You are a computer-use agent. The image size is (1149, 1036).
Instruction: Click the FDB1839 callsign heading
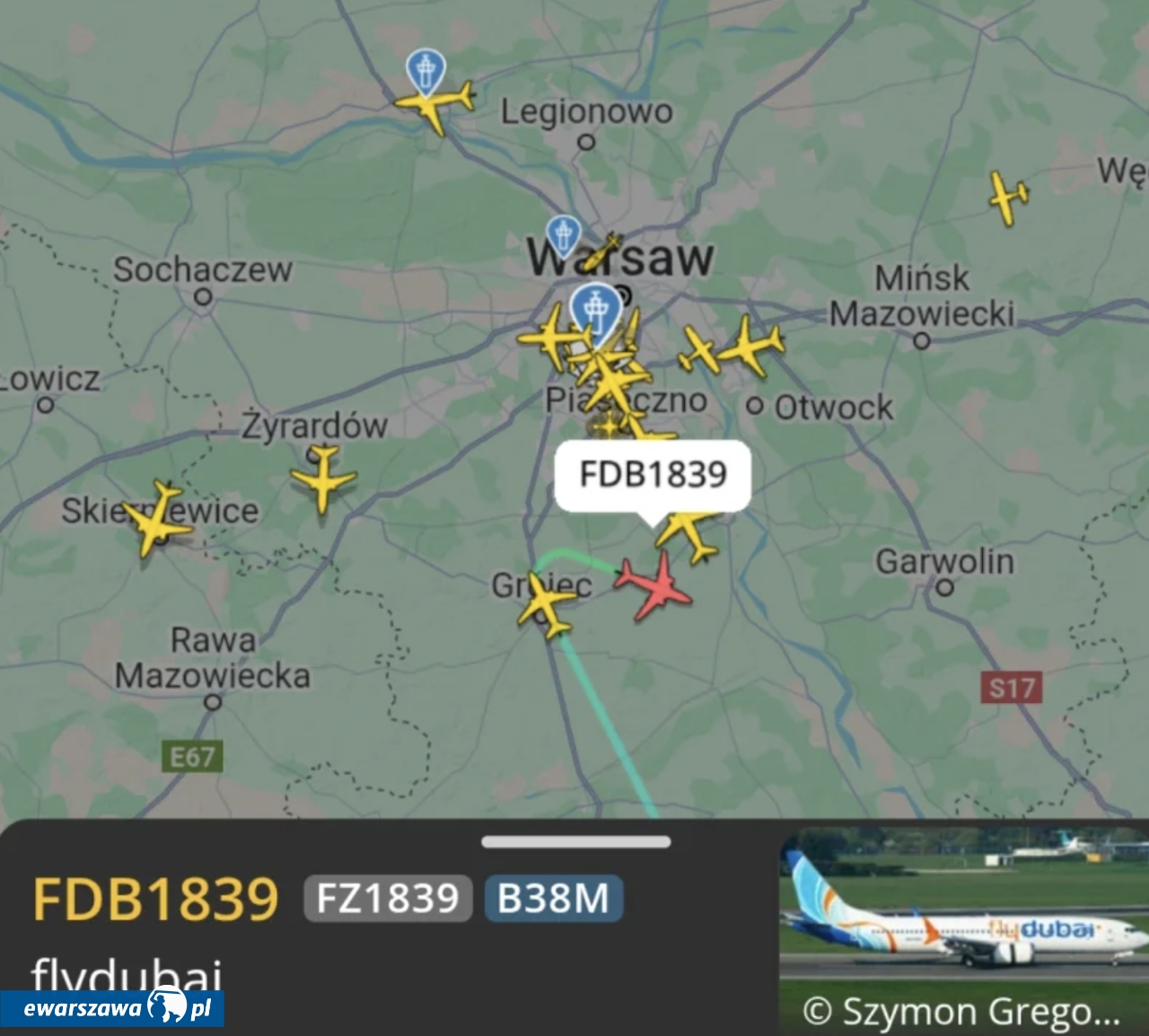pos(155,899)
